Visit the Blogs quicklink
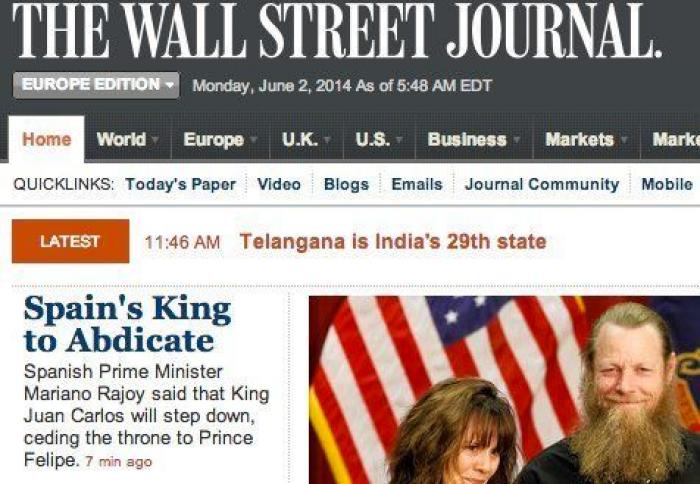Viewport: 700px width, 484px height. 346,184
